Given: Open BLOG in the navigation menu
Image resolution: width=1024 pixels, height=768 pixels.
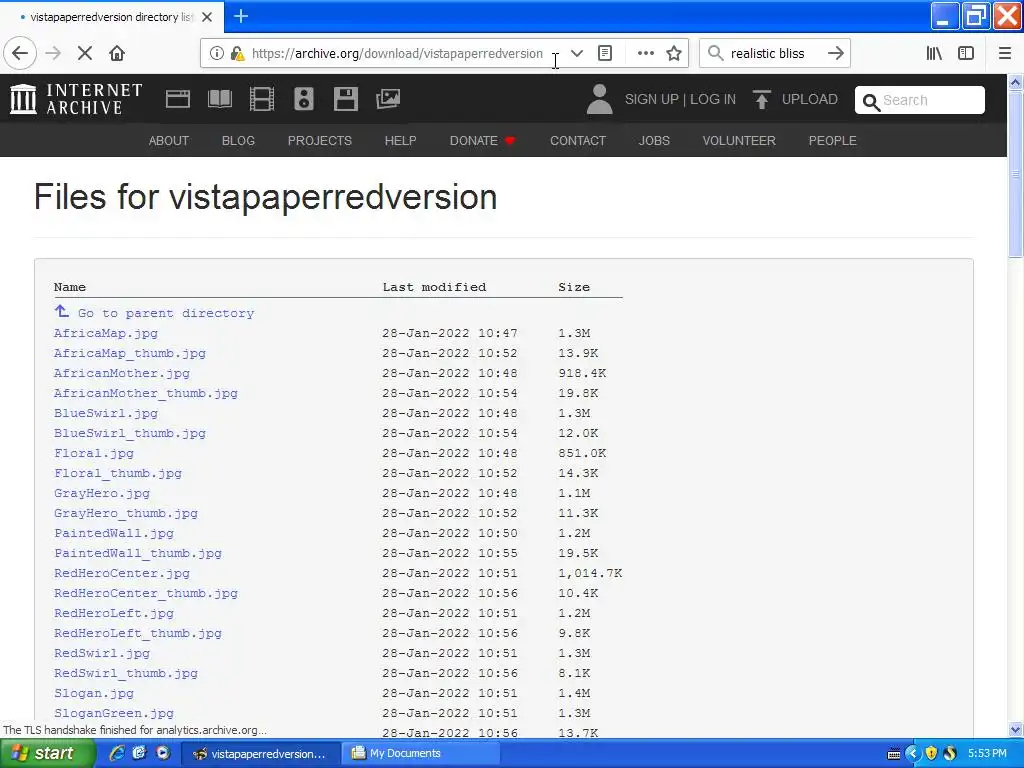Looking at the screenshot, I should coord(238,140).
